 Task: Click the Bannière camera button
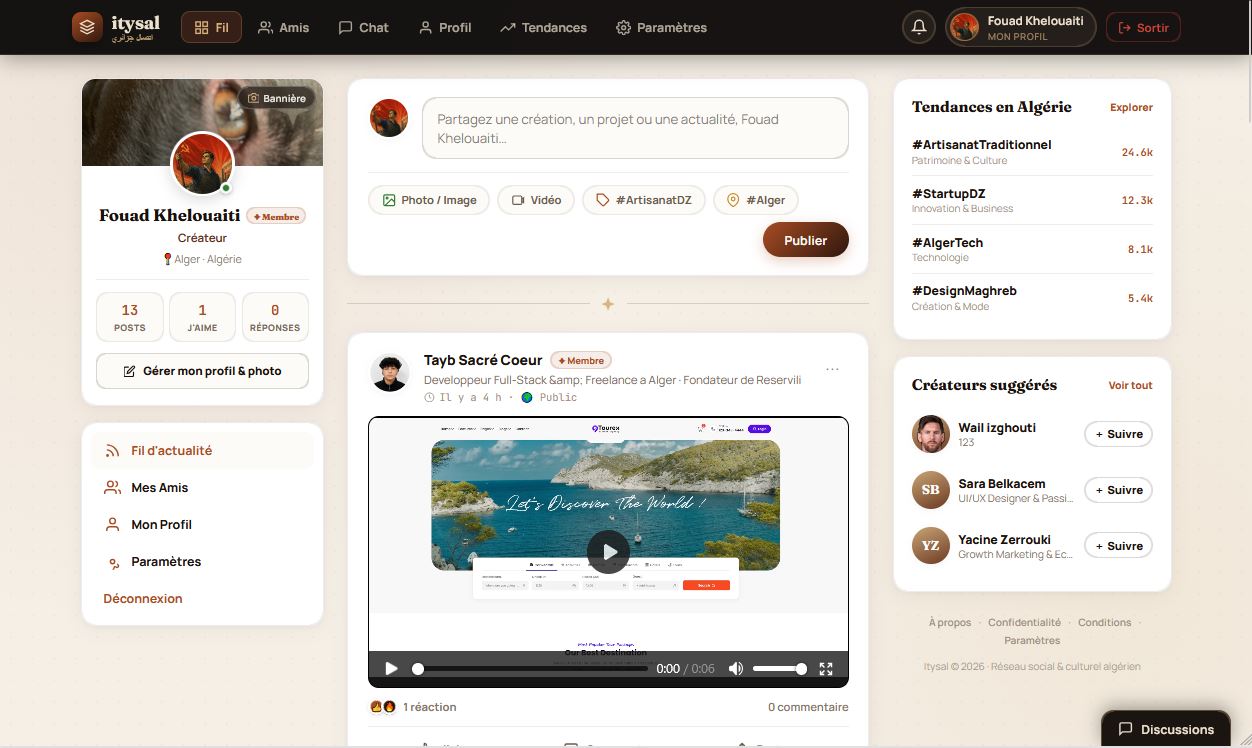277,98
